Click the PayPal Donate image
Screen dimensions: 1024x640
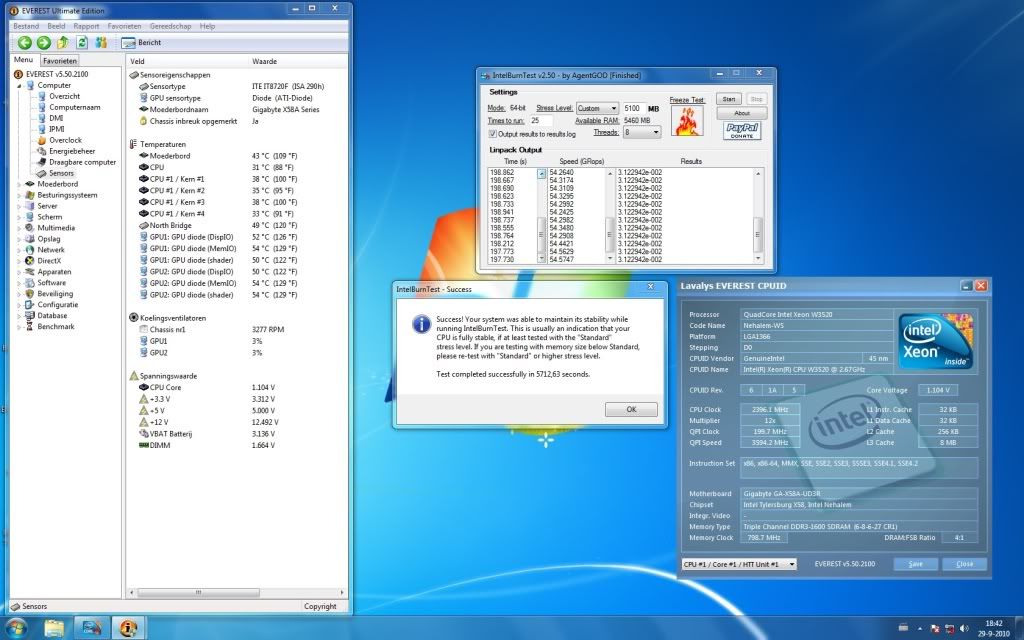click(742, 131)
